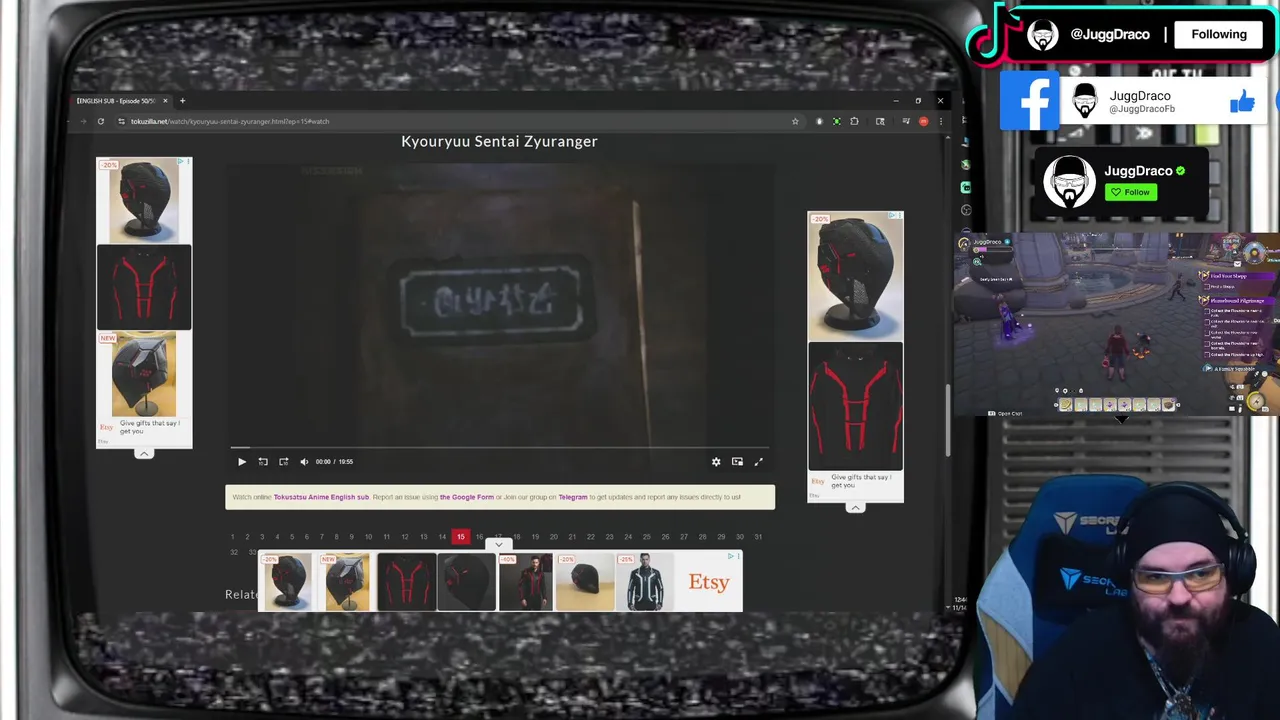Play the Zyuranger episode video
1280x720 pixels.
(241, 462)
